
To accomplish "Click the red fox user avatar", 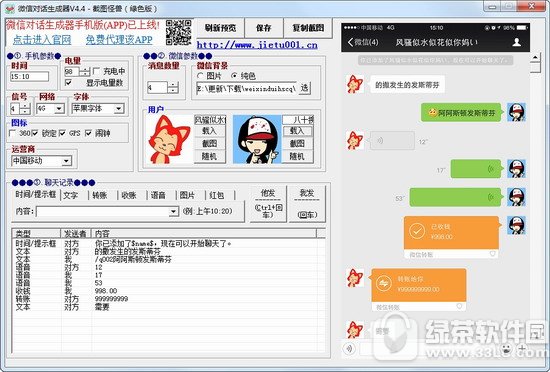I will (x=170, y=140).
